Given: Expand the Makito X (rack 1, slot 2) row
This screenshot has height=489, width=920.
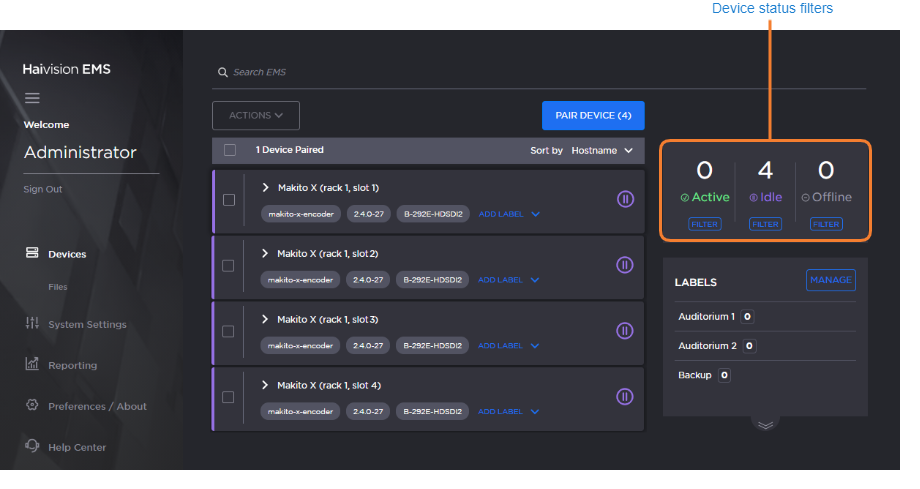Looking at the screenshot, I should tap(266, 253).
